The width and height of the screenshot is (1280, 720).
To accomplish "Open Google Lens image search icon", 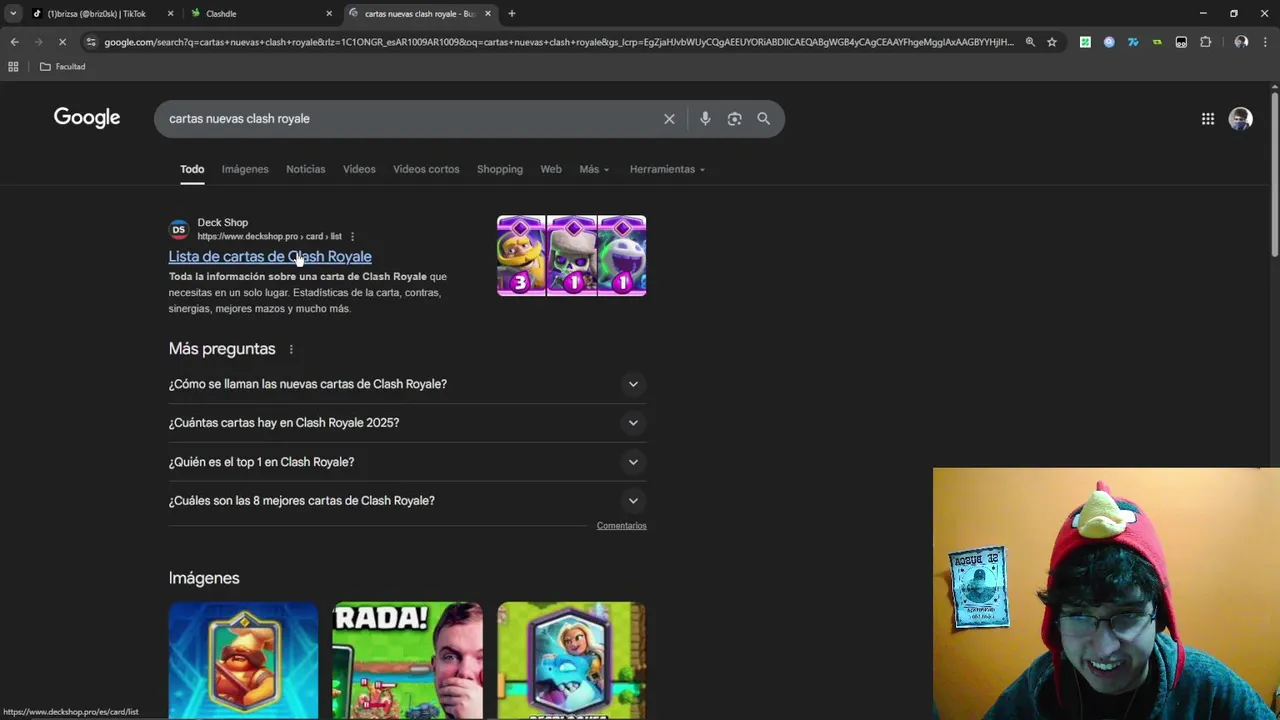I will (734, 119).
